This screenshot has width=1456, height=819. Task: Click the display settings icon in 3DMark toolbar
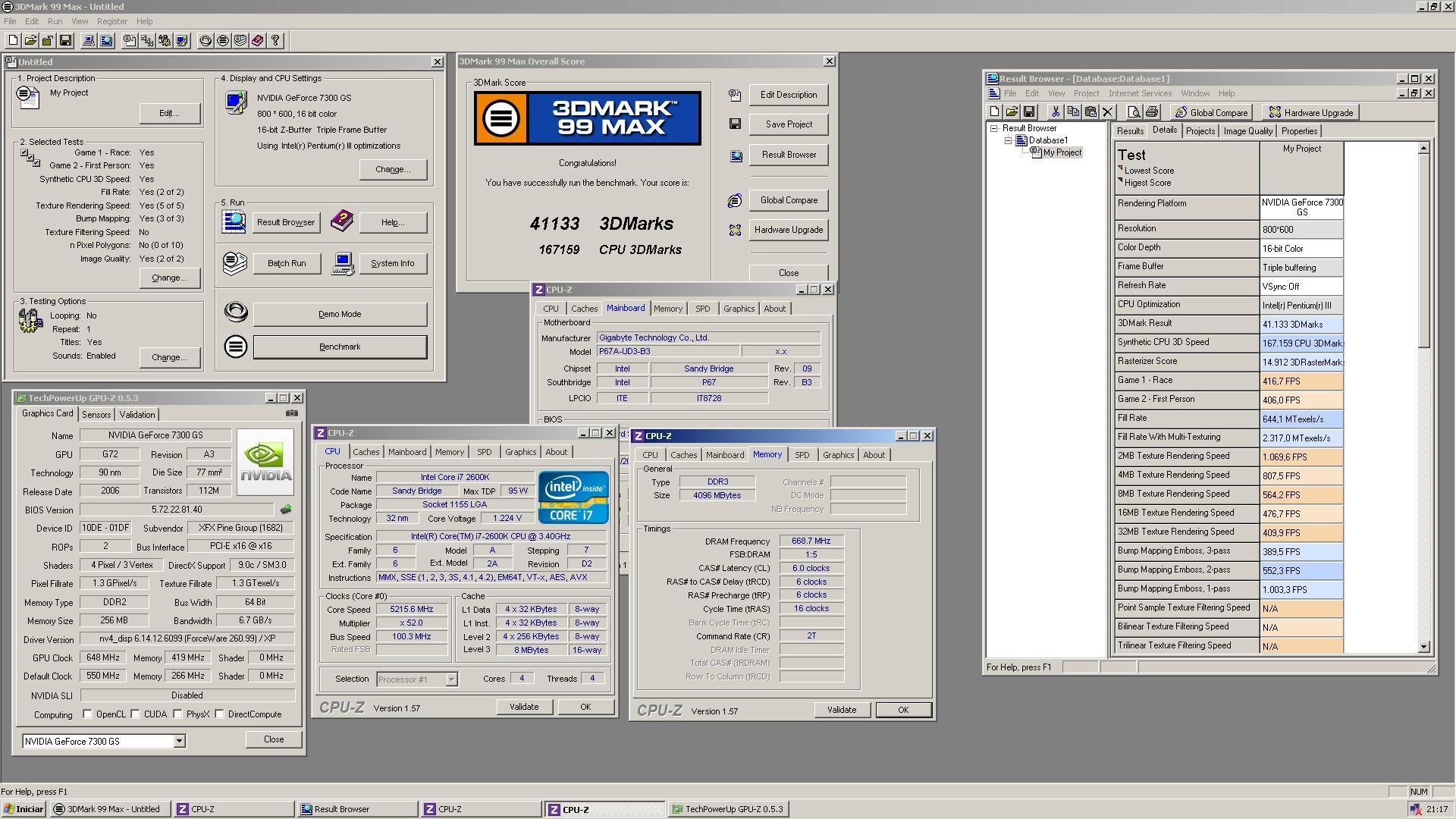coord(182,40)
